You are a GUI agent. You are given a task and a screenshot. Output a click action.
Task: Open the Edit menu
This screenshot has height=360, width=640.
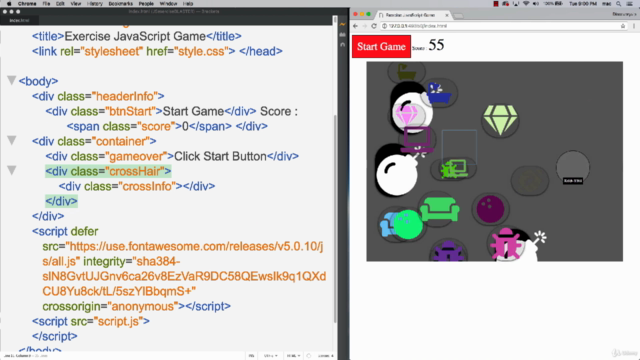tap(60, 4)
